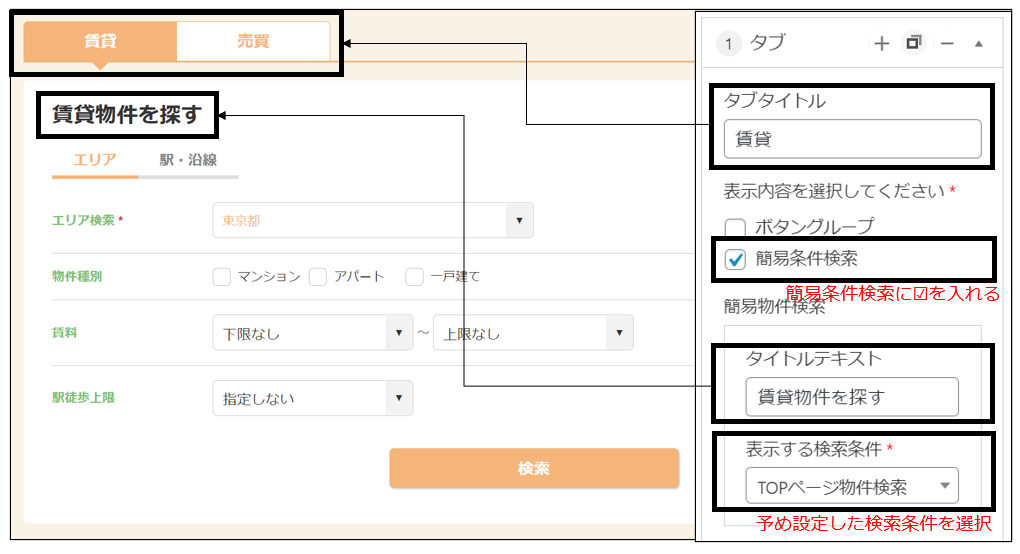Switch to the 売買 tab
This screenshot has height=554, width=1020.
tap(253, 42)
